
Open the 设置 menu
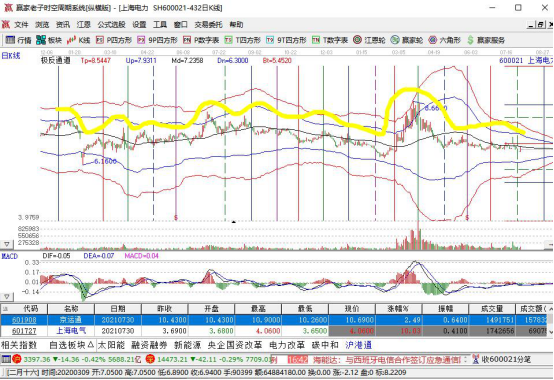click(139, 24)
